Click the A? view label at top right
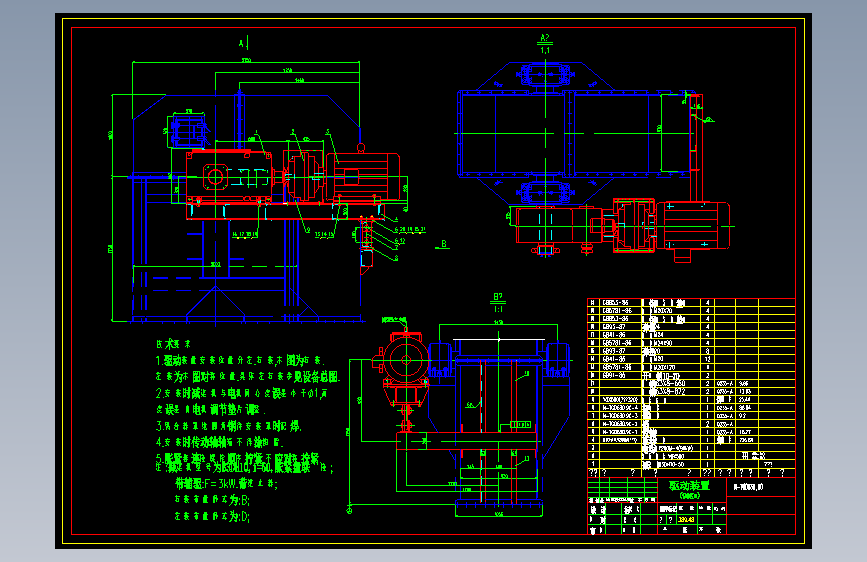Viewport: 867px width, 562px height. pyautogui.click(x=545, y=38)
